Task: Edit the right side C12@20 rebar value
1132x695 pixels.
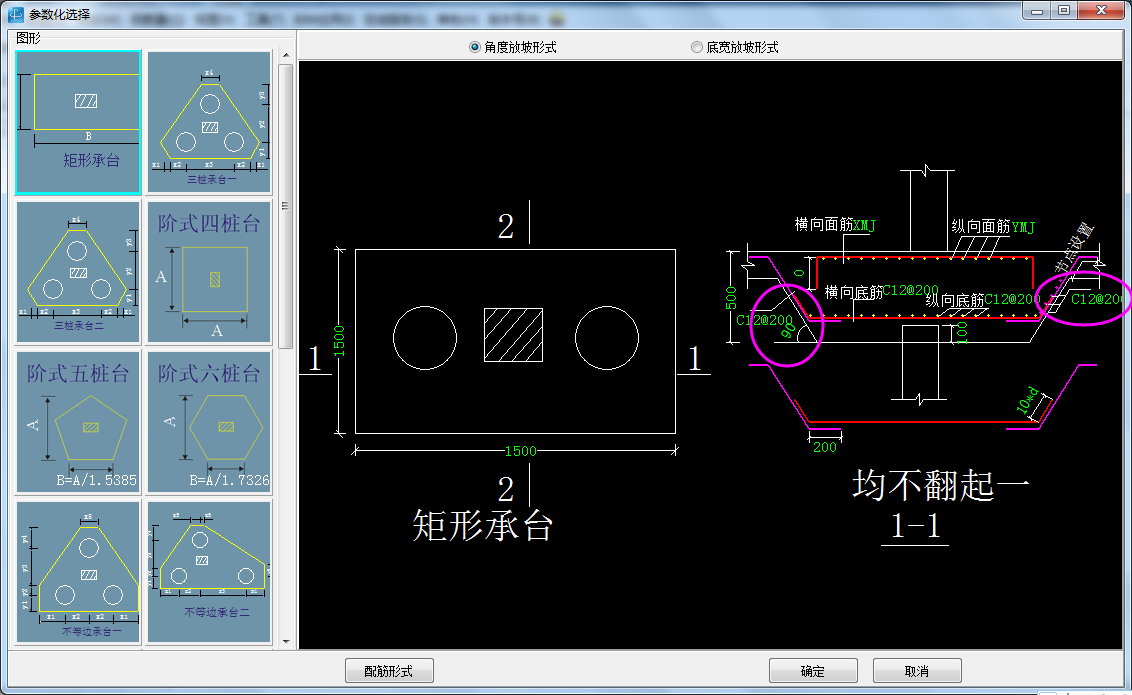Action: [x=1097, y=299]
